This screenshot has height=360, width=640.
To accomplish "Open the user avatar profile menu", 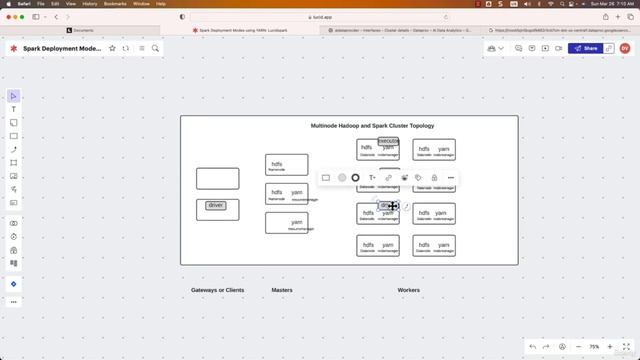I will (625, 48).
